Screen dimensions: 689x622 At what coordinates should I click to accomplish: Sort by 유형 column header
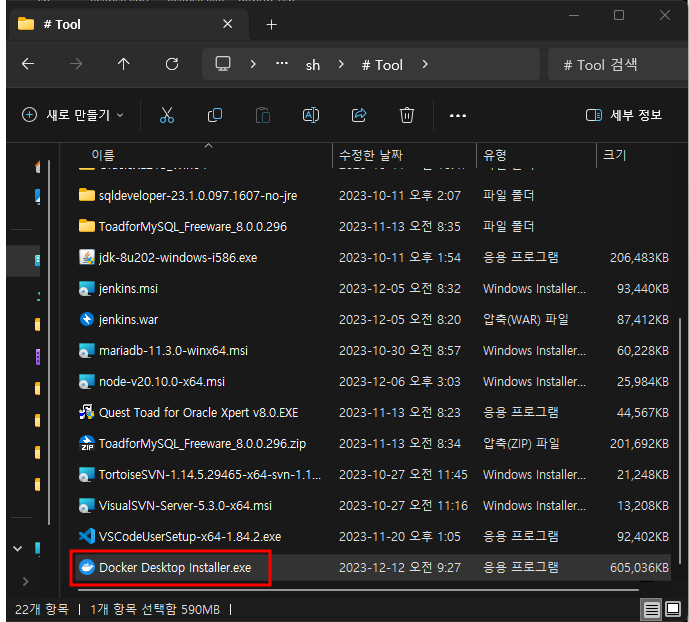[x=495, y=155]
